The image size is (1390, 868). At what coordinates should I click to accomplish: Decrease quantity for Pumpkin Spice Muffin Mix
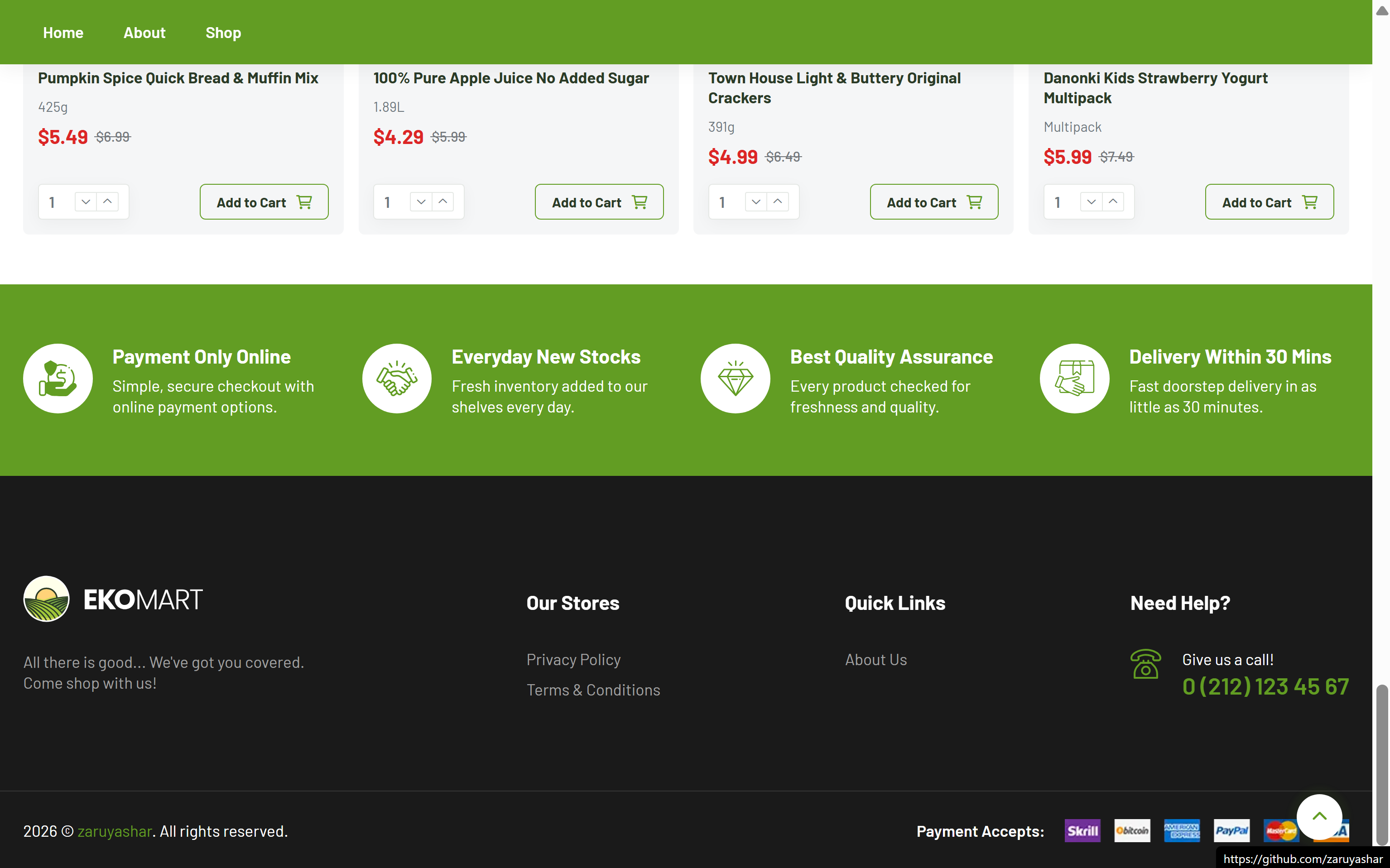point(86,201)
